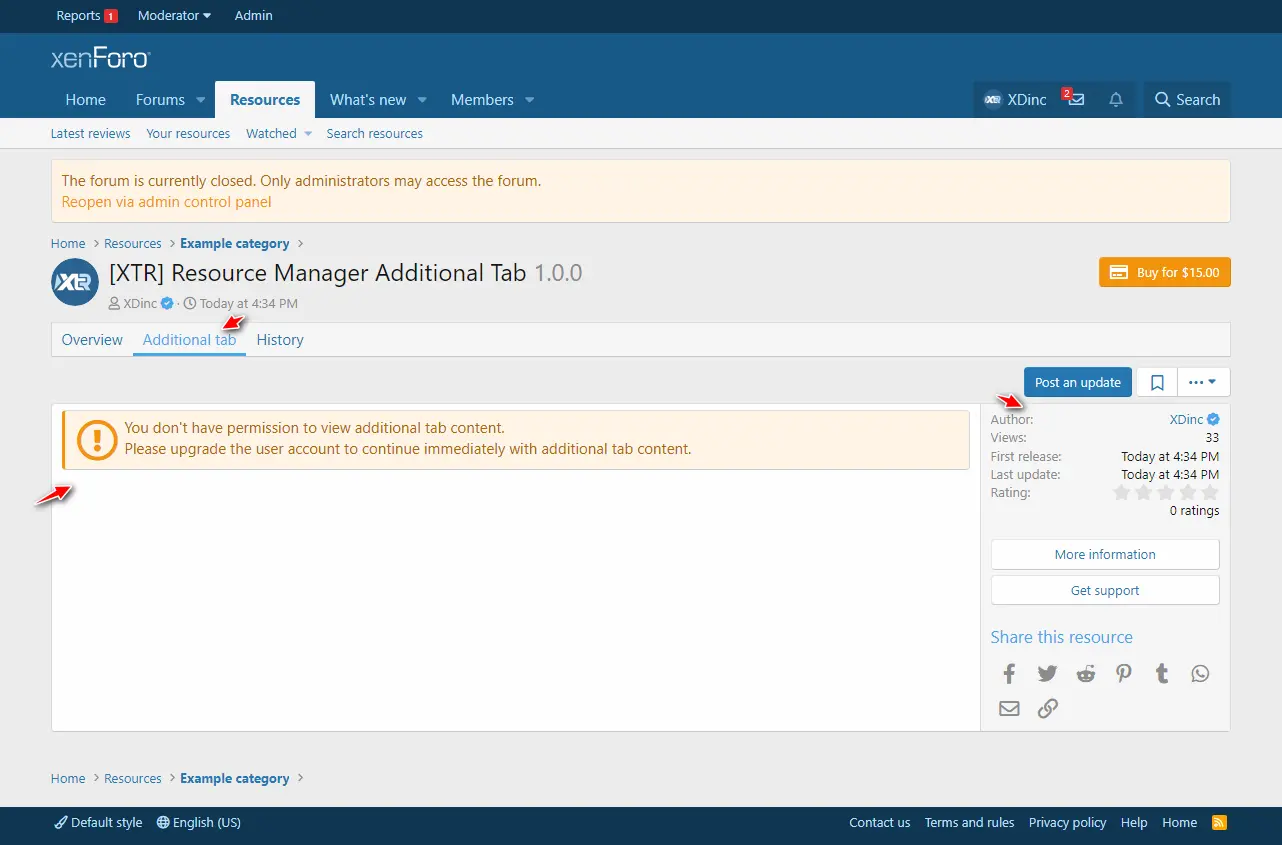Select the Additional tab
This screenshot has height=845, width=1282.
tap(189, 340)
